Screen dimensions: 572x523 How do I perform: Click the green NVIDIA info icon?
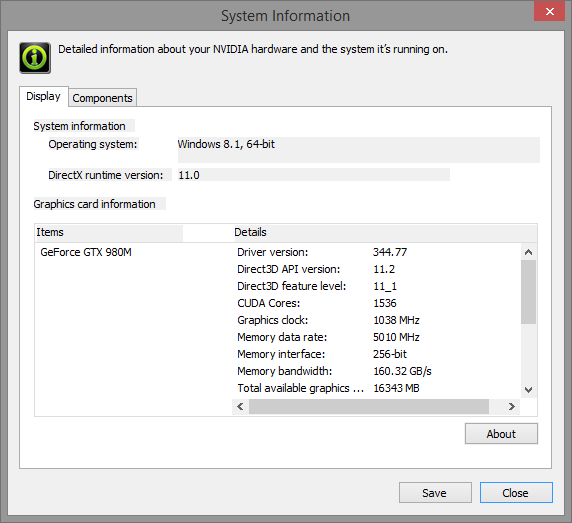tap(35, 58)
